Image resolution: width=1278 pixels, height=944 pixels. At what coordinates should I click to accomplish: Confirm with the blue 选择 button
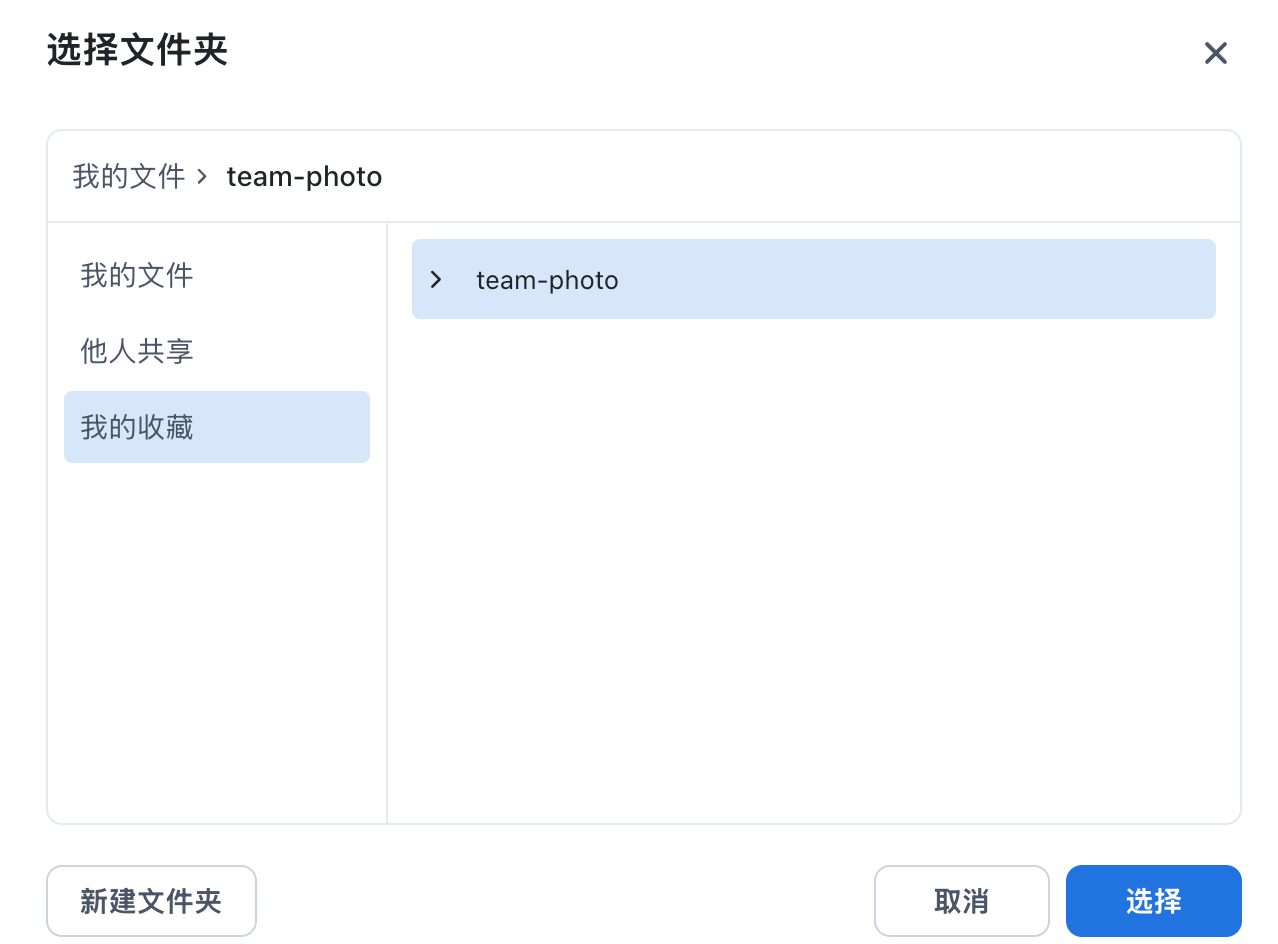1153,901
